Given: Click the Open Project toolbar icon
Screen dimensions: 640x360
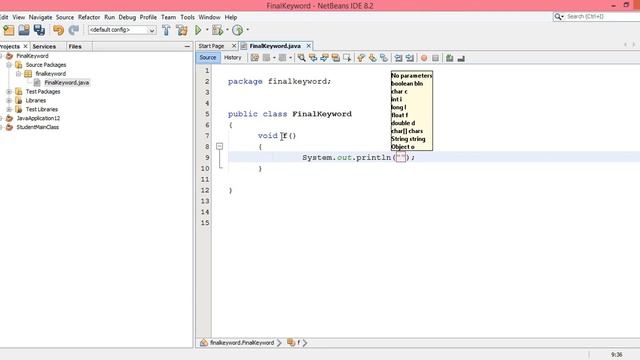Looking at the screenshot, I should pos(24,30).
